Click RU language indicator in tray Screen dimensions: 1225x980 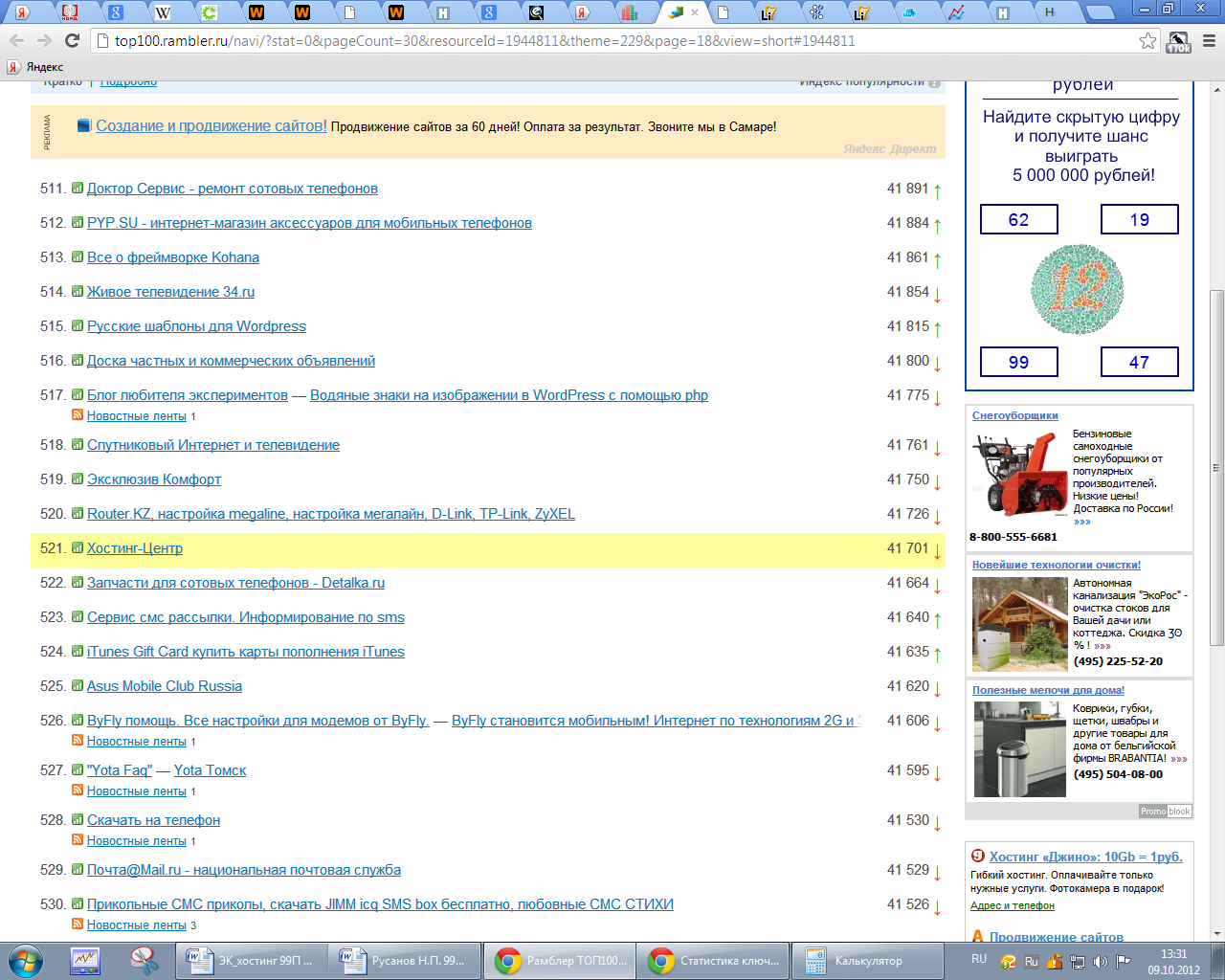pos(979,959)
